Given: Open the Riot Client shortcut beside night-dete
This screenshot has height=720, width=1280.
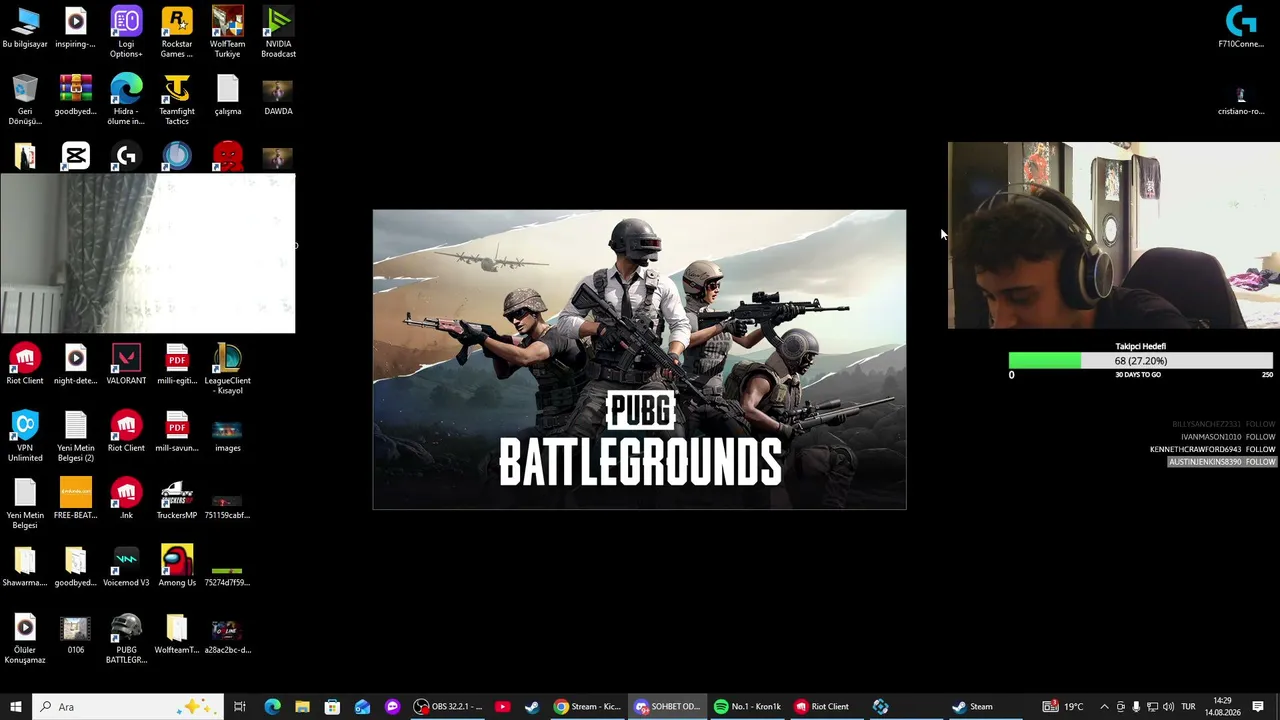Looking at the screenshot, I should coord(25,365).
